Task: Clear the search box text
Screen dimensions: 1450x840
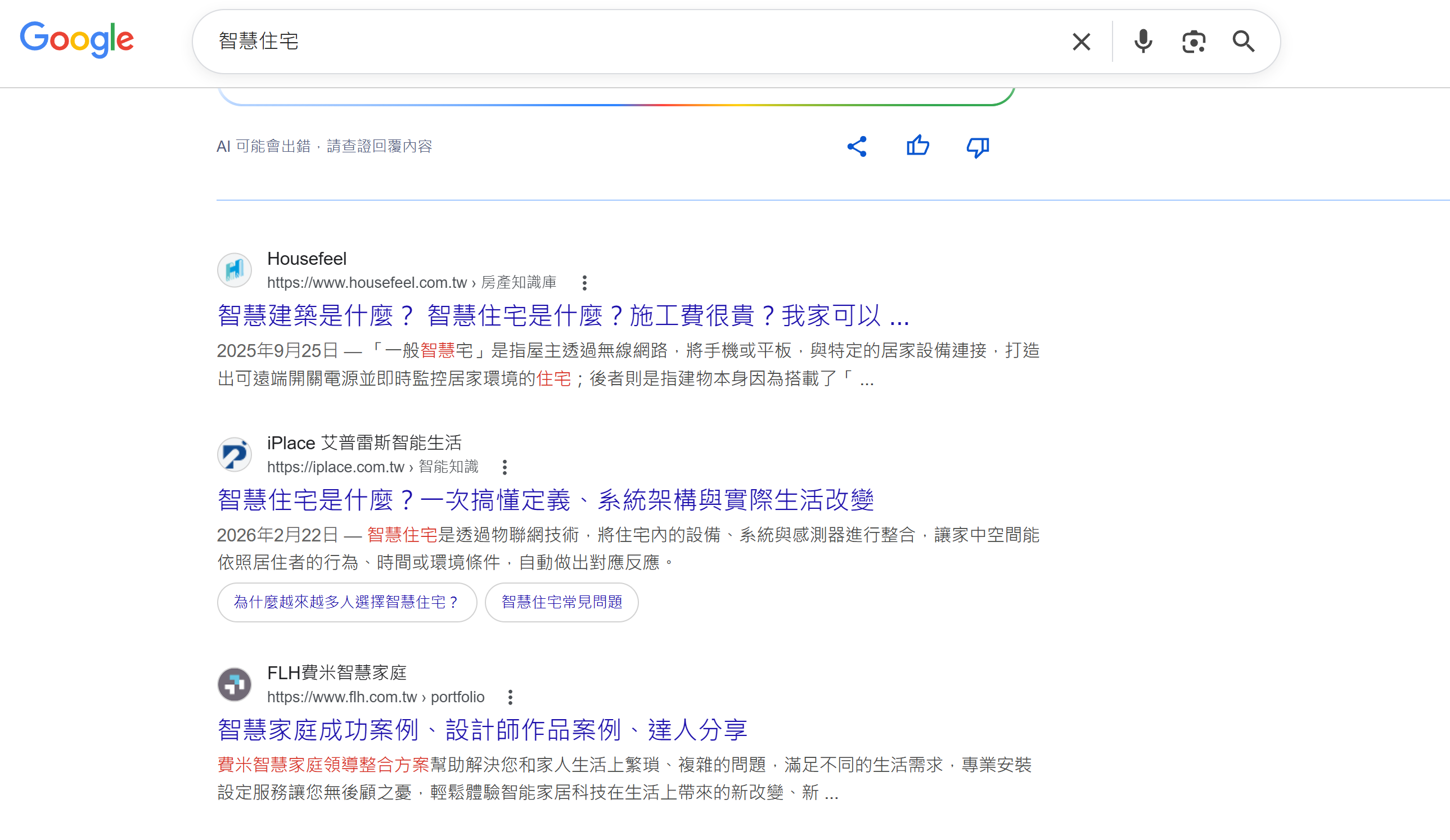Action: coord(1081,42)
